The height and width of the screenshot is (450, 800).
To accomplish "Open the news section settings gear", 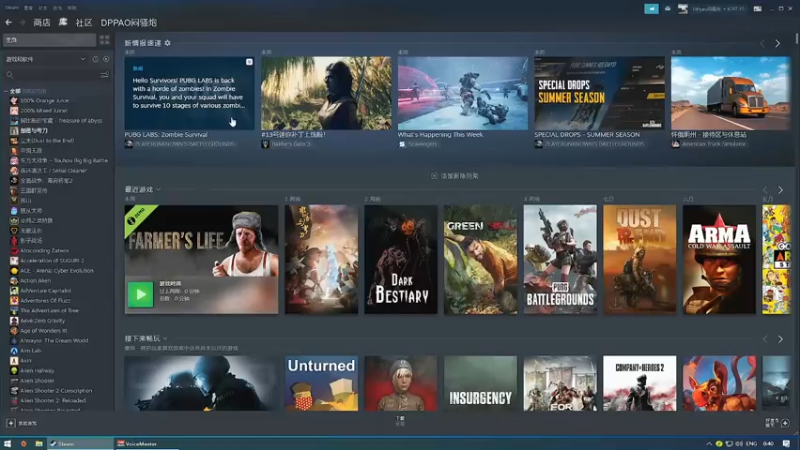I will 167,43.
